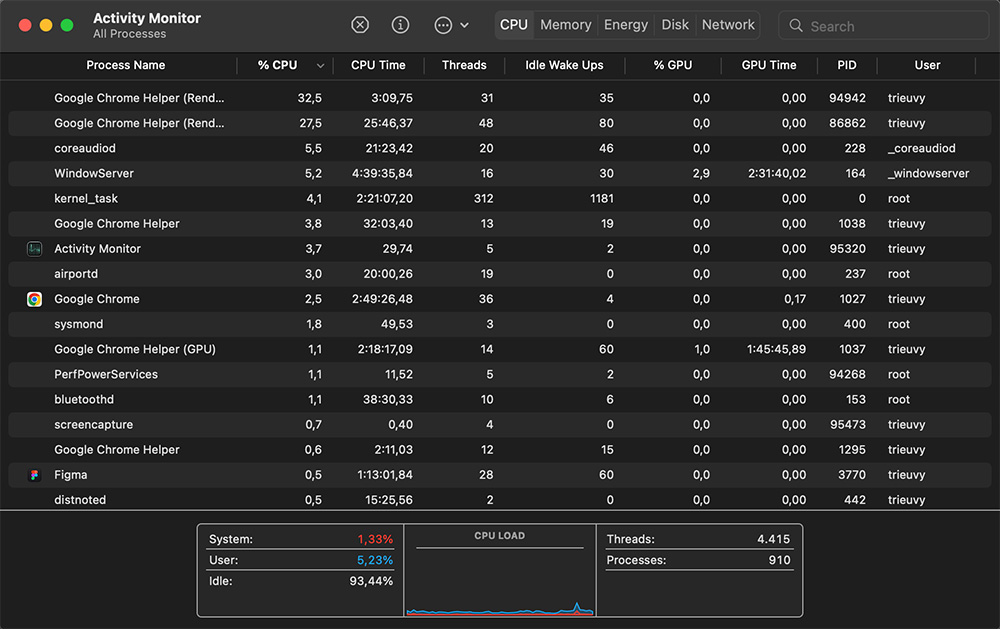
Task: Sort by the Threads column header
Action: pos(464,65)
